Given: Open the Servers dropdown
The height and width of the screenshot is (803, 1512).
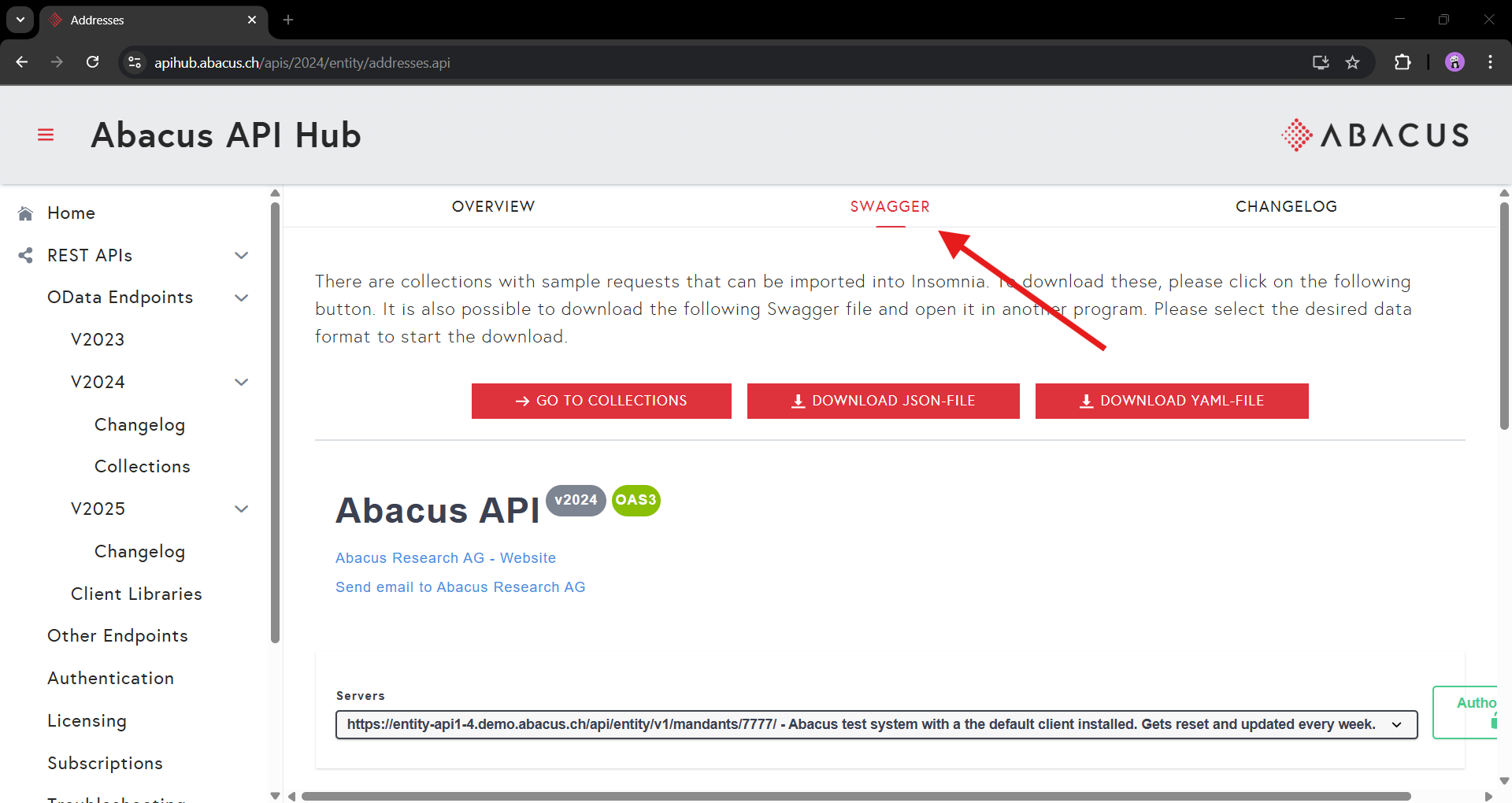Looking at the screenshot, I should click(x=876, y=724).
